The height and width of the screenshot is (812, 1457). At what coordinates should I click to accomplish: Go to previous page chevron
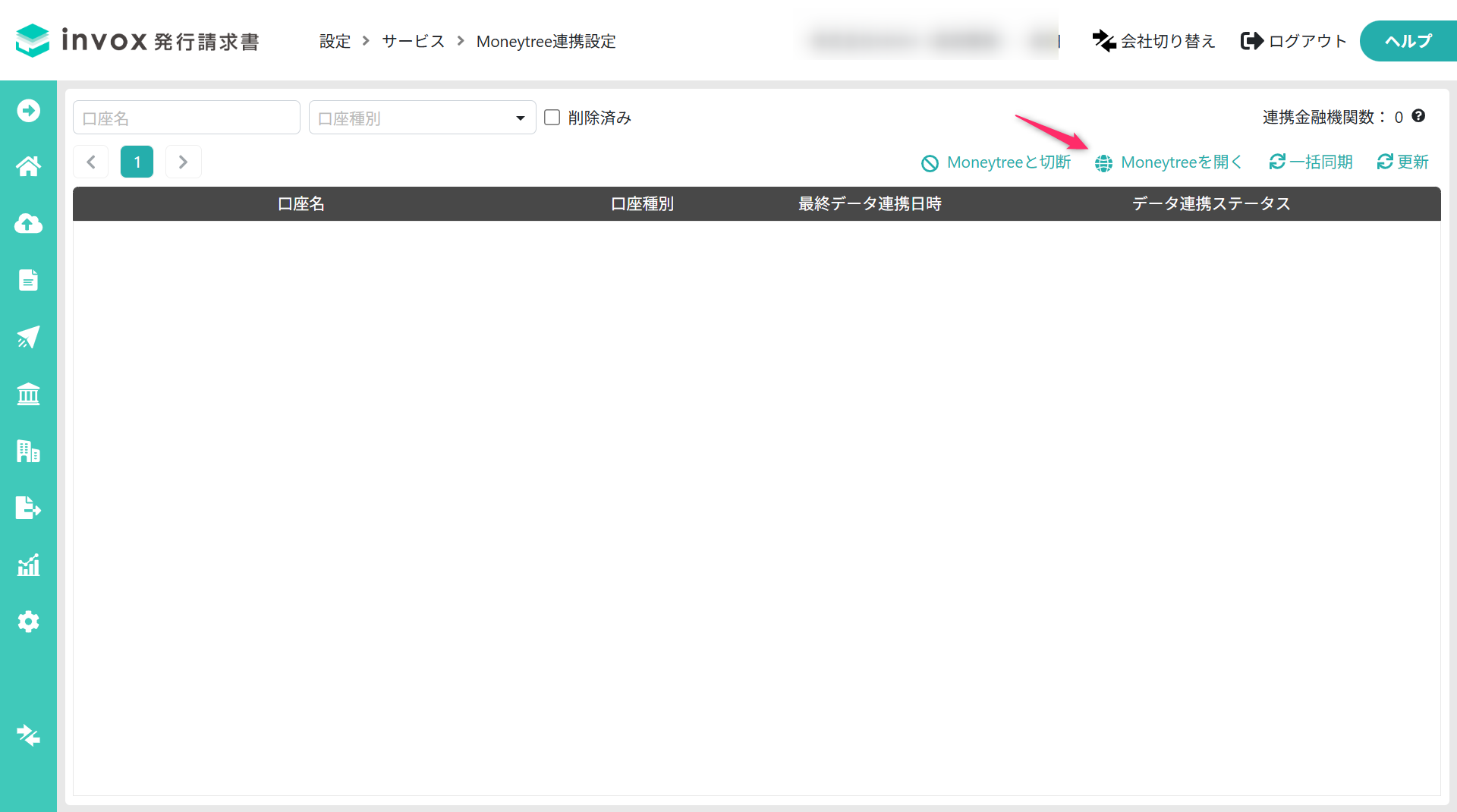[x=91, y=162]
